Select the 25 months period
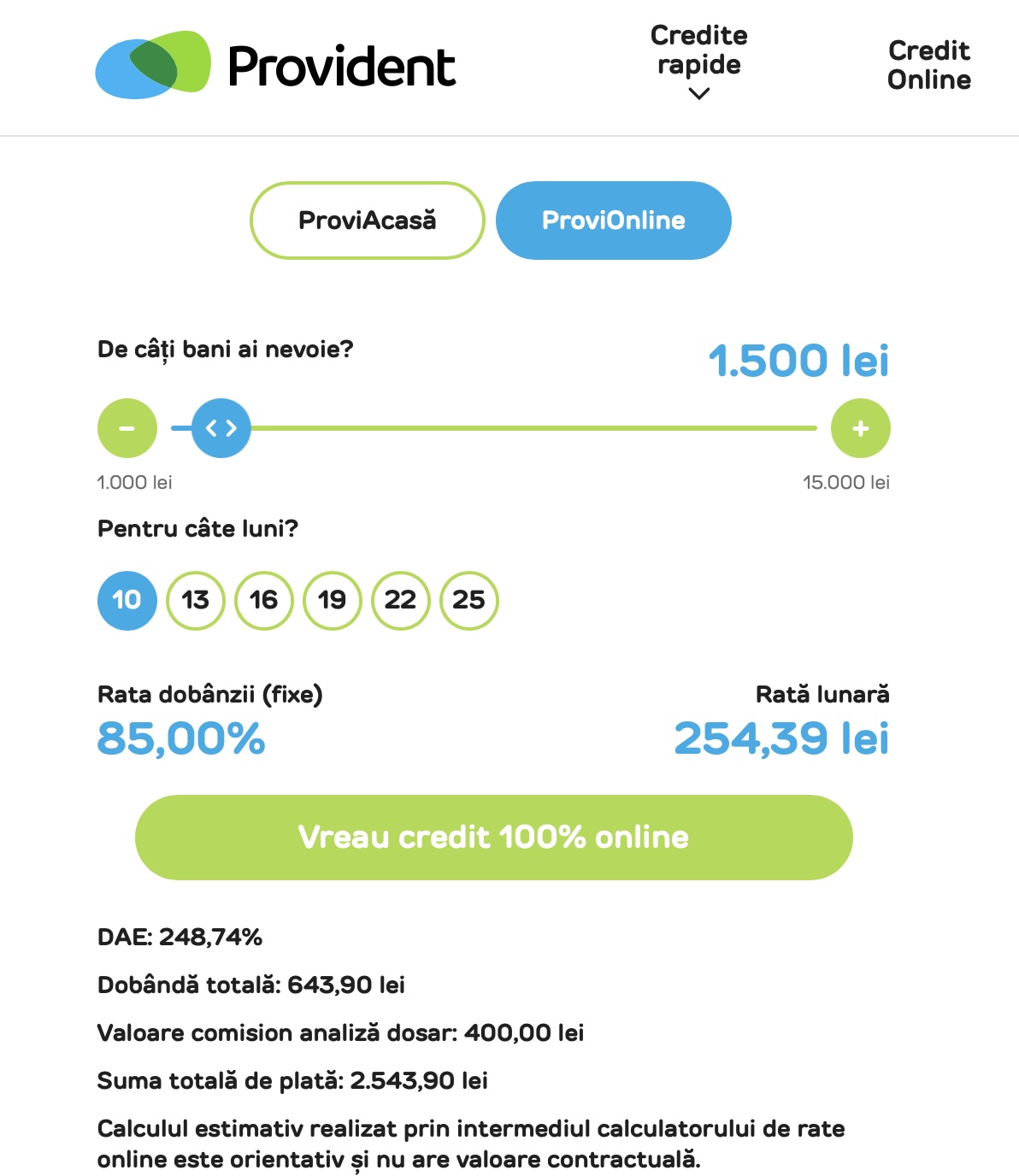 pyautogui.click(x=469, y=600)
